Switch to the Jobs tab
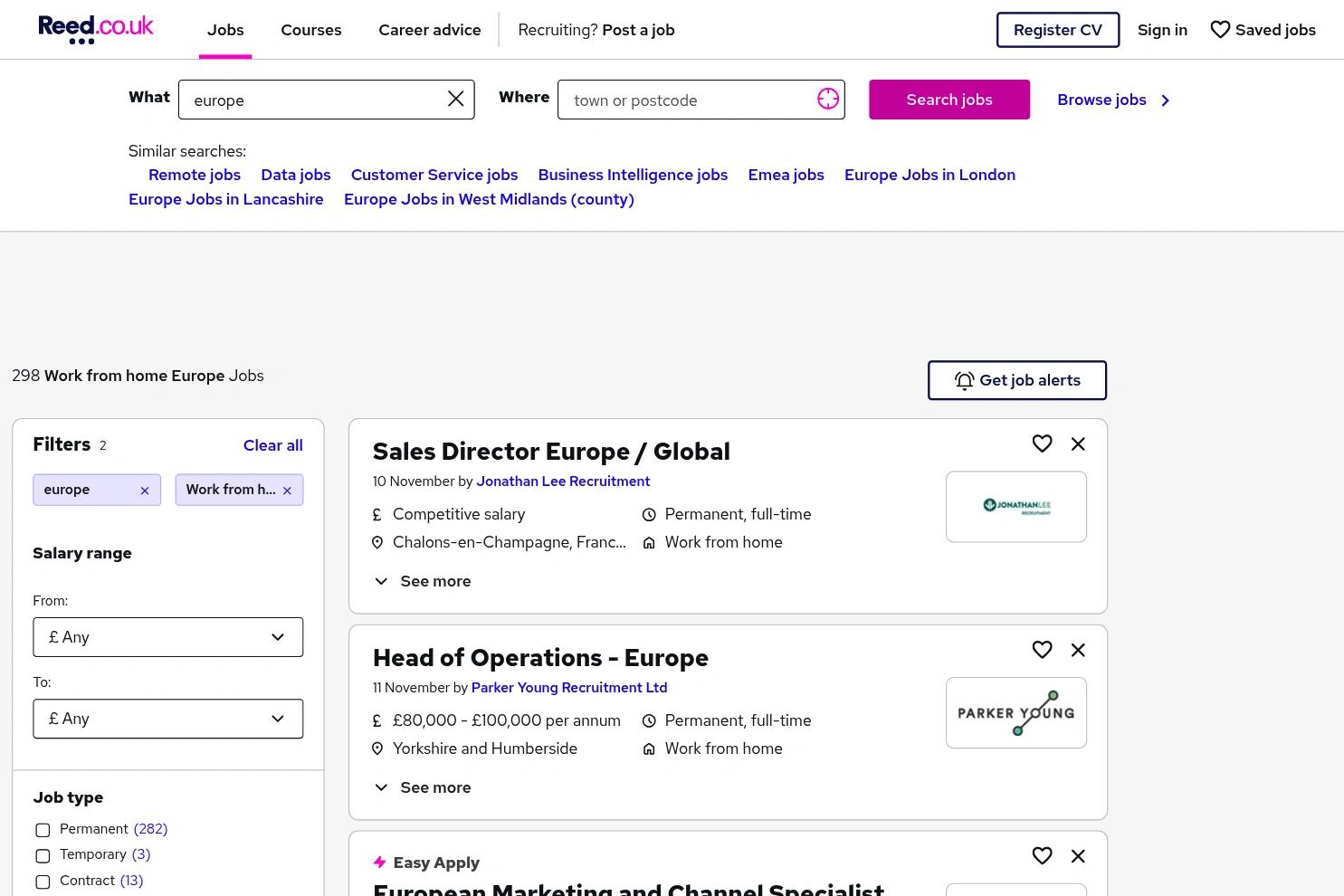 (225, 30)
